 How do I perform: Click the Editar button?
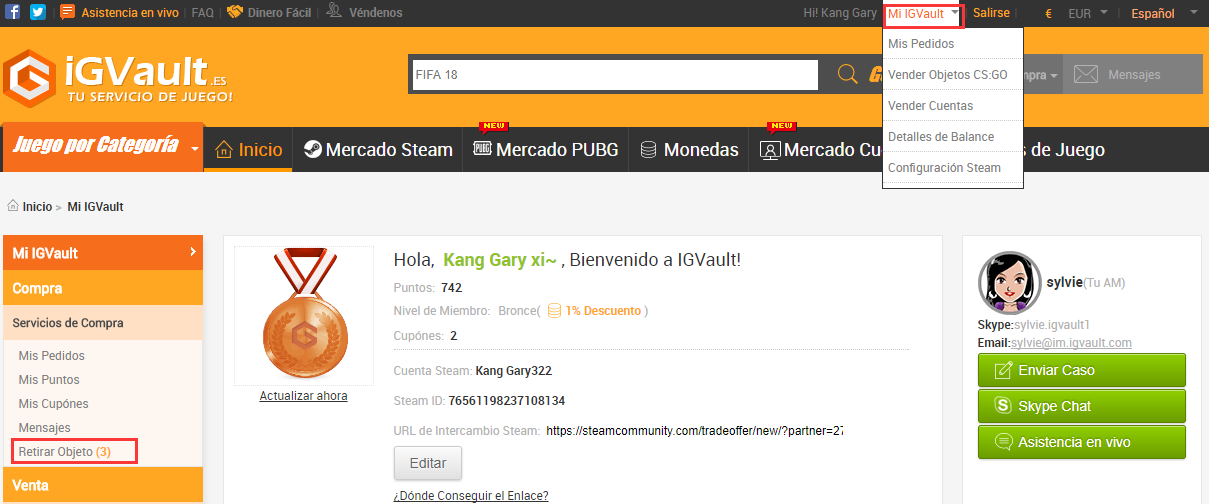coord(428,464)
